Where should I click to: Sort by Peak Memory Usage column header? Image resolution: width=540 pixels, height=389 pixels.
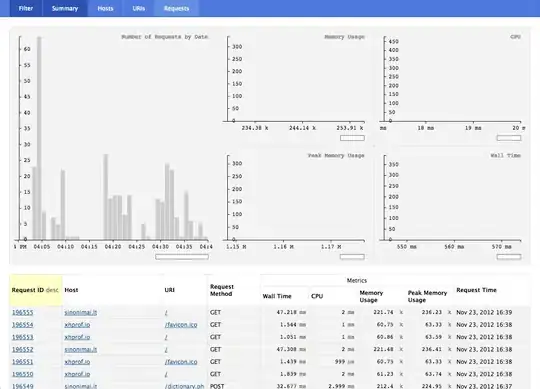(427, 296)
